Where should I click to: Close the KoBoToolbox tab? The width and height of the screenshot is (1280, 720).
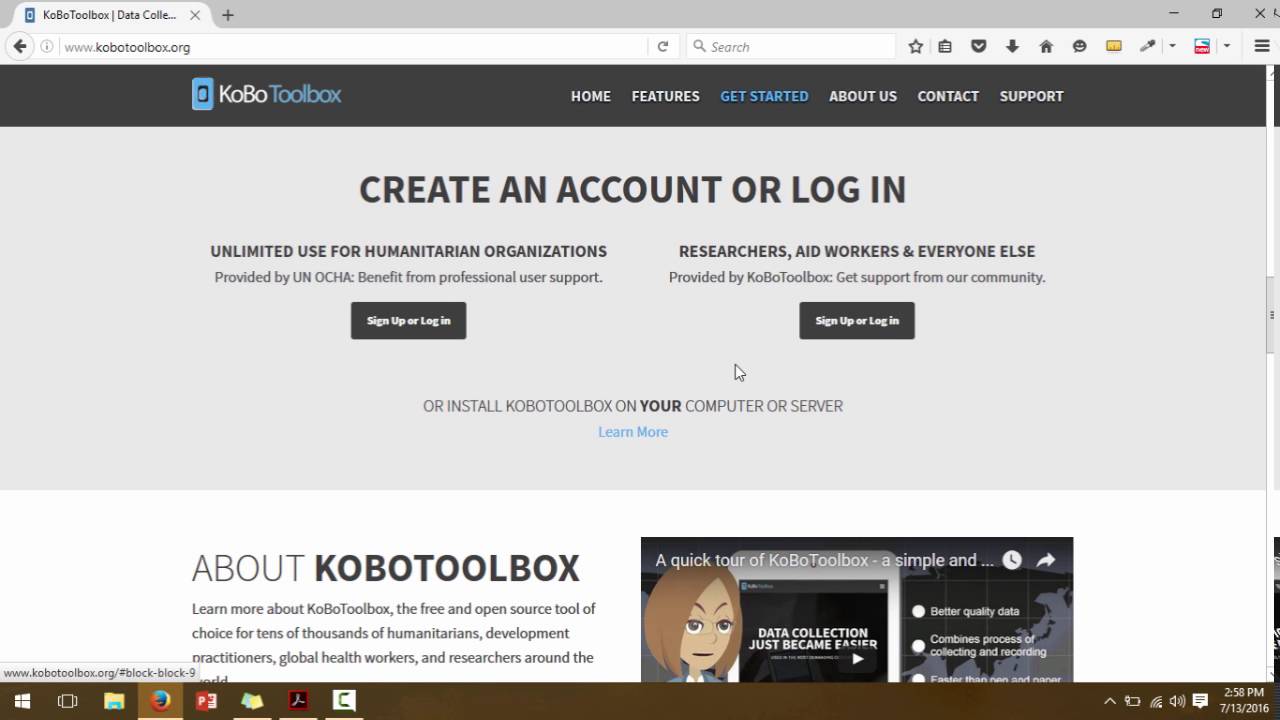[195, 15]
